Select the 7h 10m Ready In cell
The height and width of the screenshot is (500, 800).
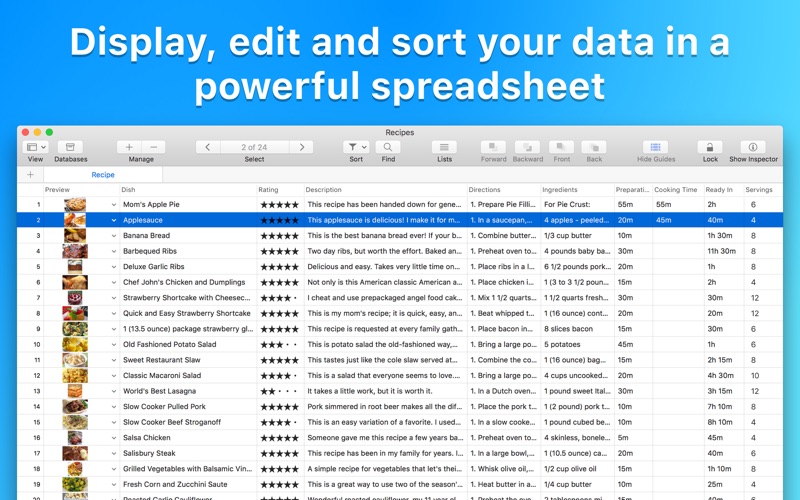click(x=723, y=407)
